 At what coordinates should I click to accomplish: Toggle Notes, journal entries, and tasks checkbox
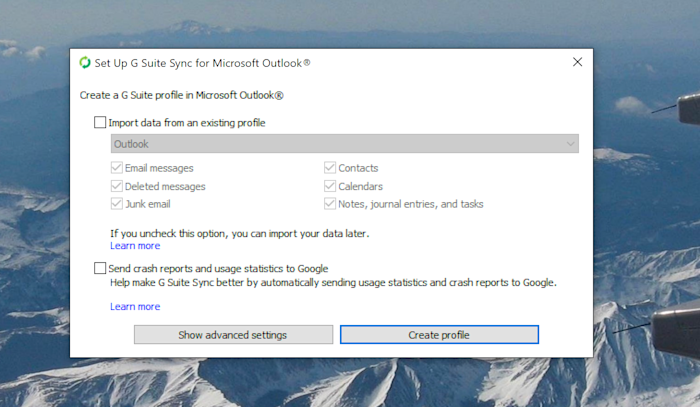point(330,204)
